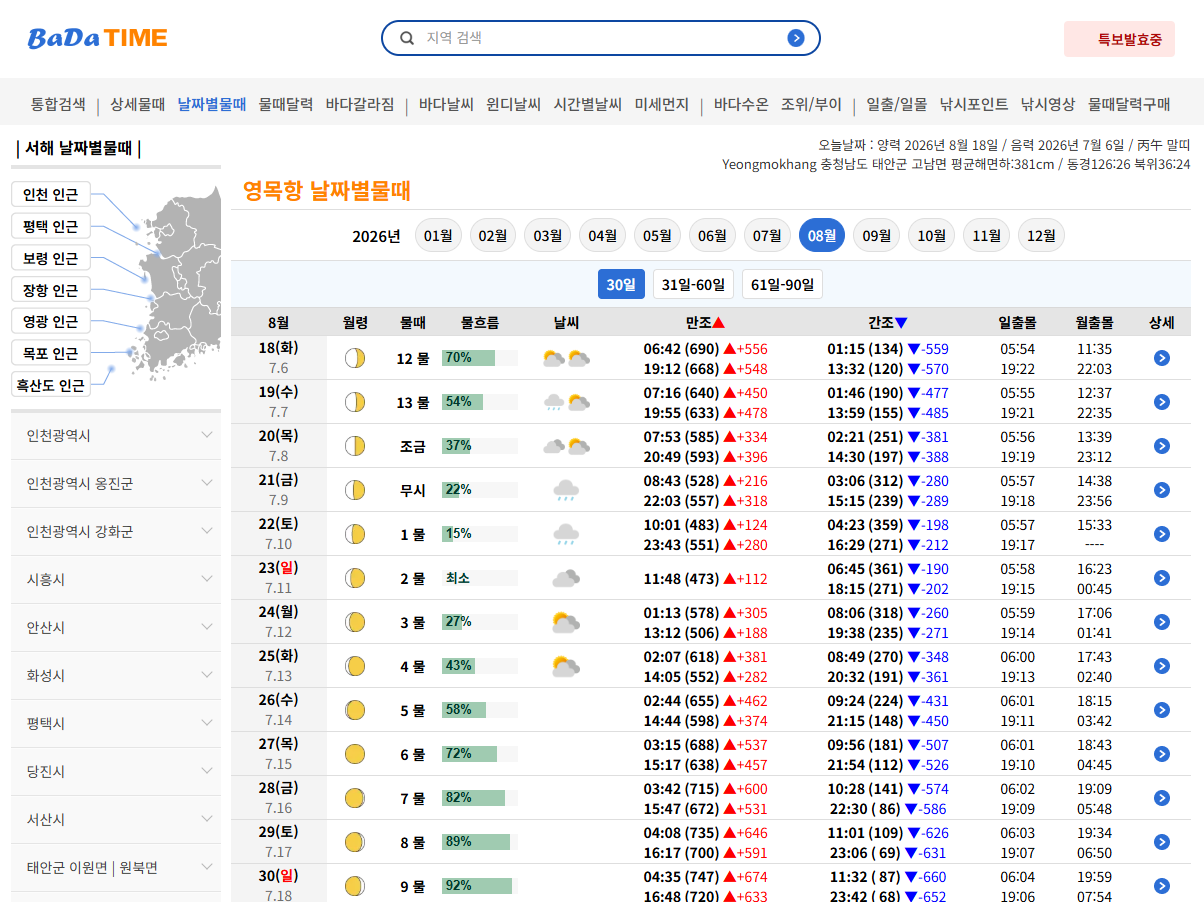Open details arrow for 23(일) row
The height and width of the screenshot is (902, 1204).
(1161, 578)
